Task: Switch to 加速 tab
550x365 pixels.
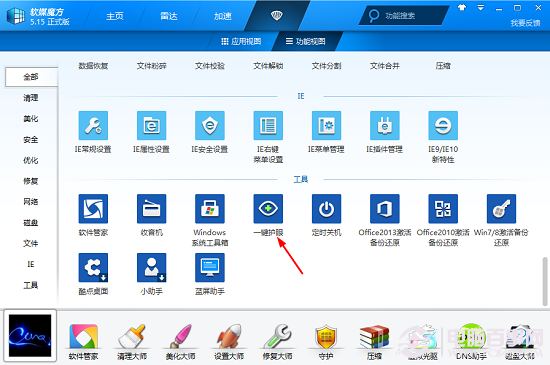Action: (x=223, y=16)
